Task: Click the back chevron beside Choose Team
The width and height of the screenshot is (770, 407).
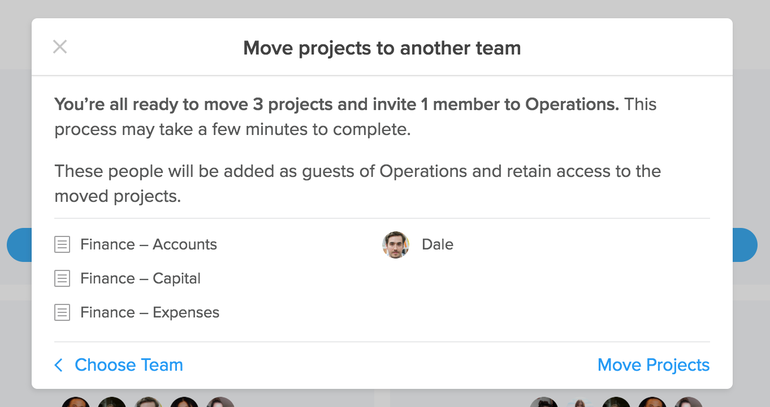Action: point(58,365)
